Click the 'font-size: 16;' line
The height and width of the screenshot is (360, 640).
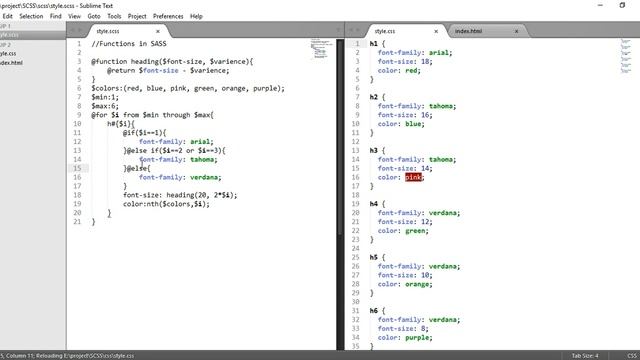point(405,115)
